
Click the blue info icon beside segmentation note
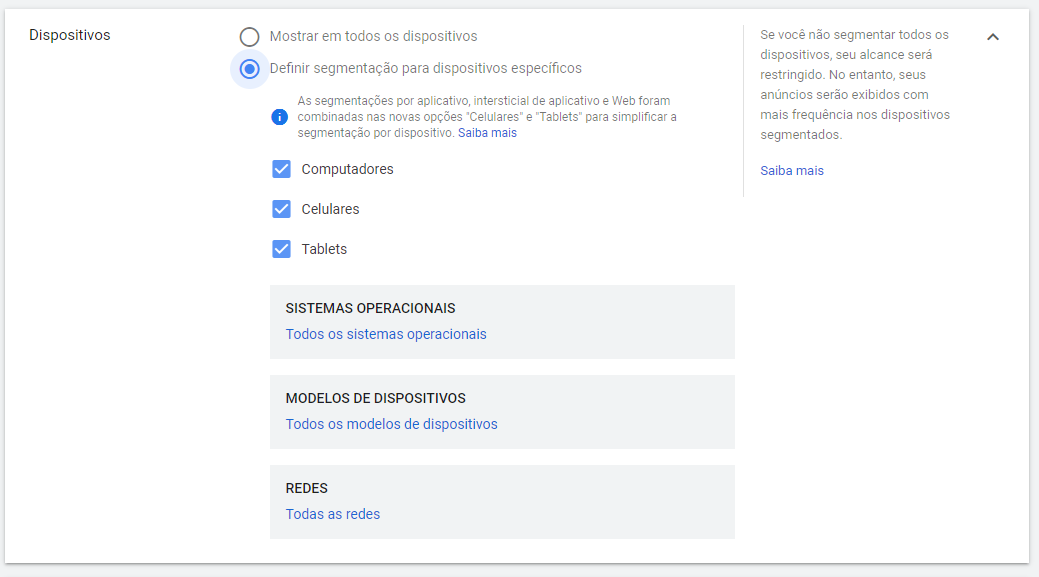280,117
